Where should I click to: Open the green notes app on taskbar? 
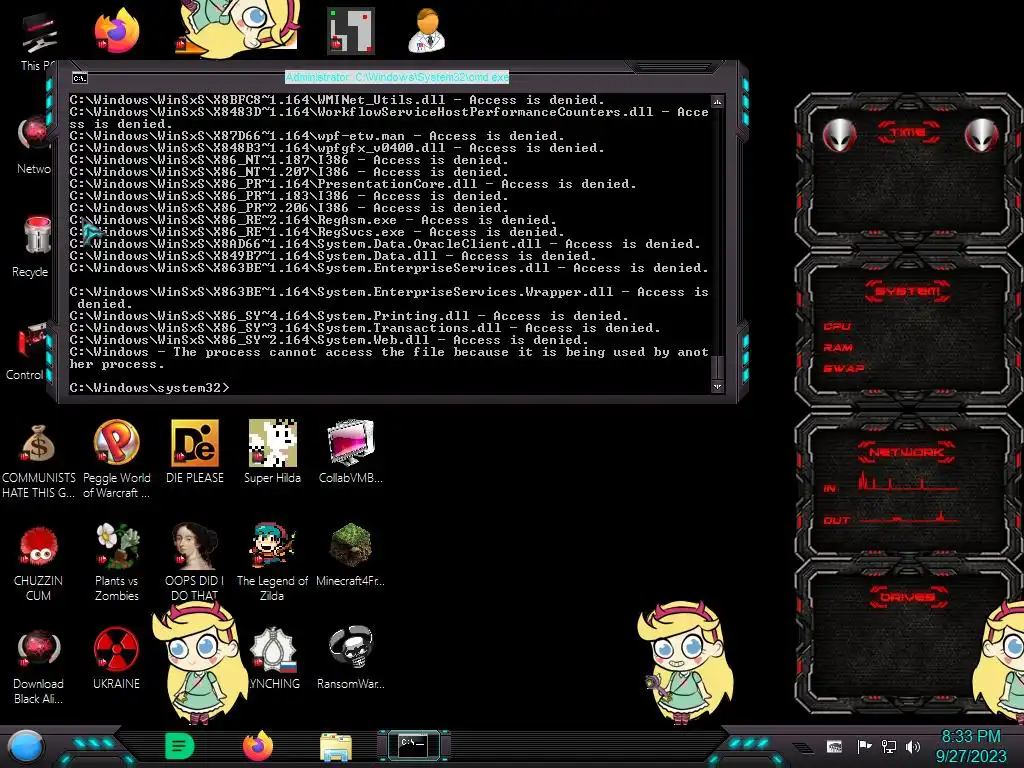tap(180, 746)
